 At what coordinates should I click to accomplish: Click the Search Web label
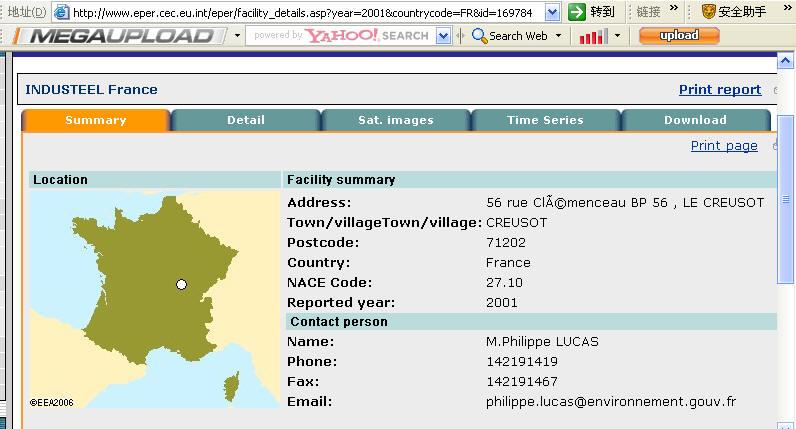coord(518,36)
